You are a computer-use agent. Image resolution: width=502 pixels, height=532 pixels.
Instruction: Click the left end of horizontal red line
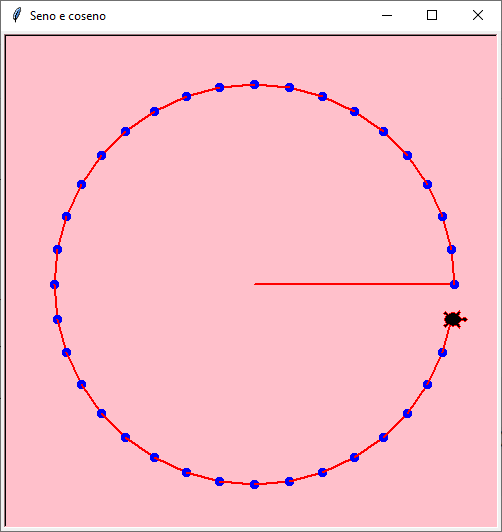(255, 284)
